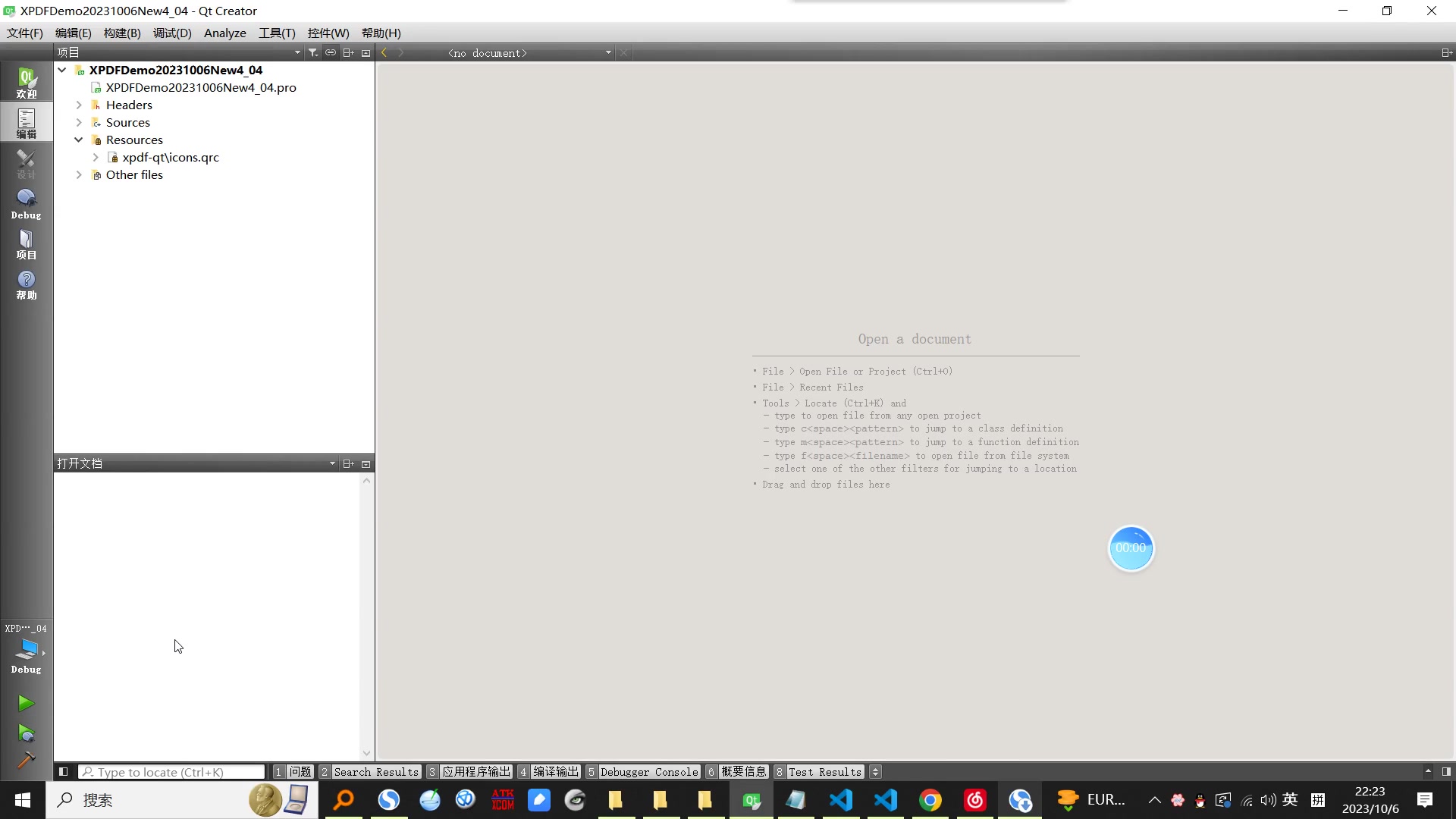The width and height of the screenshot is (1456, 819).
Task: Open the Analyze menu
Action: (x=224, y=33)
